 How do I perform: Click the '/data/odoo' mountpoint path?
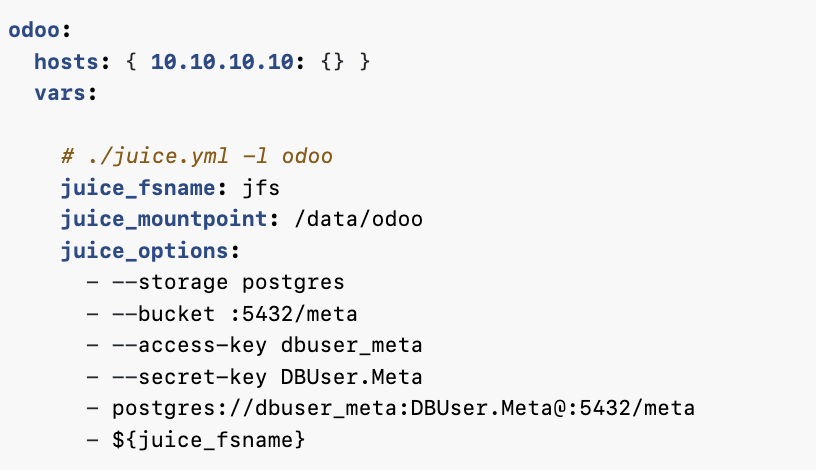tap(359, 219)
